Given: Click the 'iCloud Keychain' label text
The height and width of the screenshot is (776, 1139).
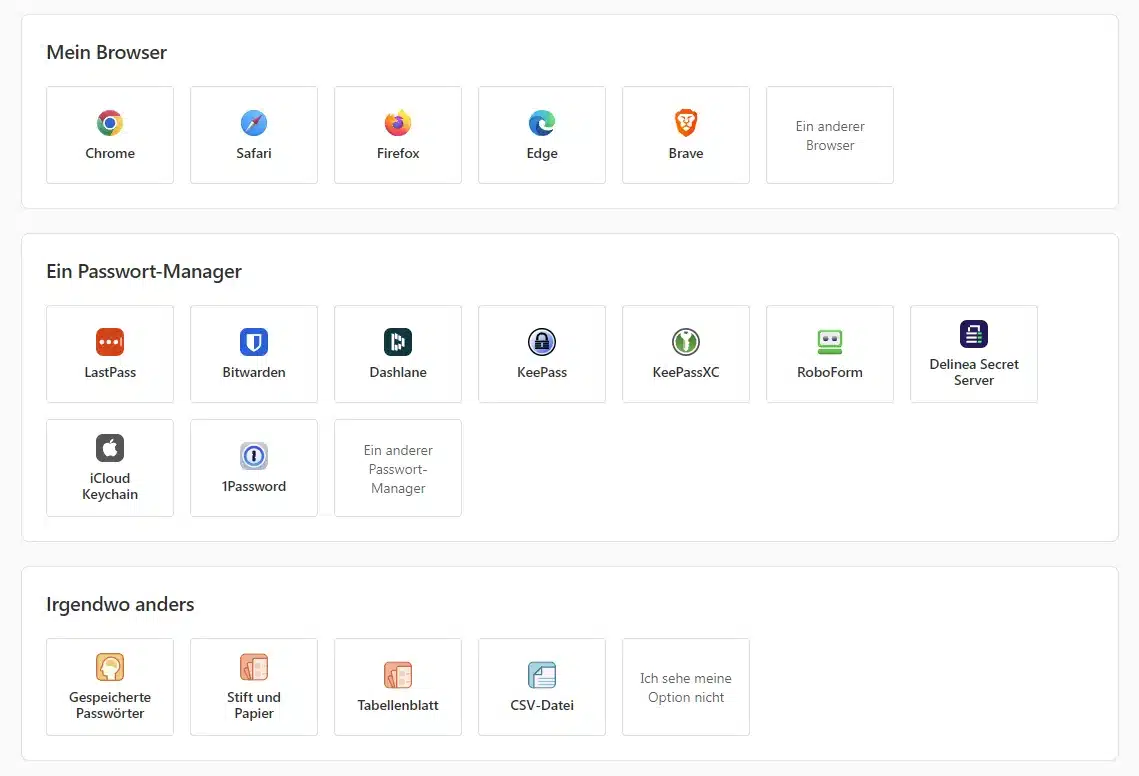Looking at the screenshot, I should (110, 486).
